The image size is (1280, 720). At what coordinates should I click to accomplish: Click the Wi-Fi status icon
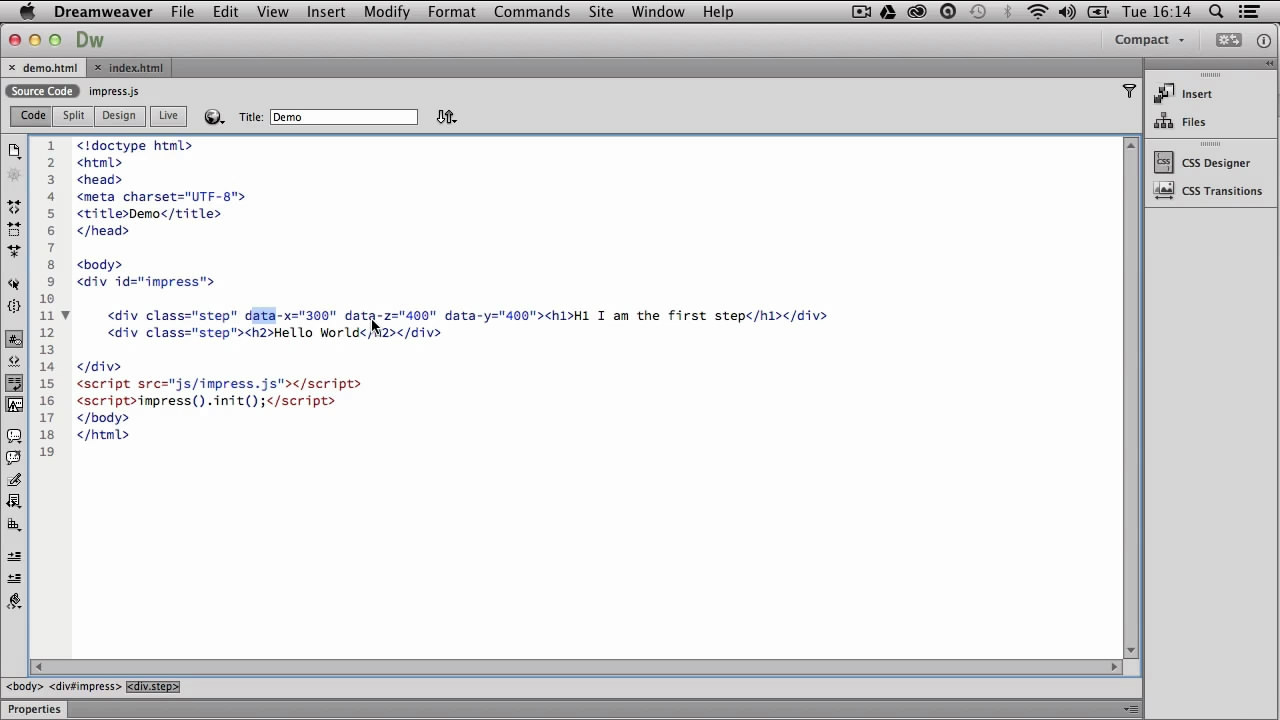(1038, 12)
